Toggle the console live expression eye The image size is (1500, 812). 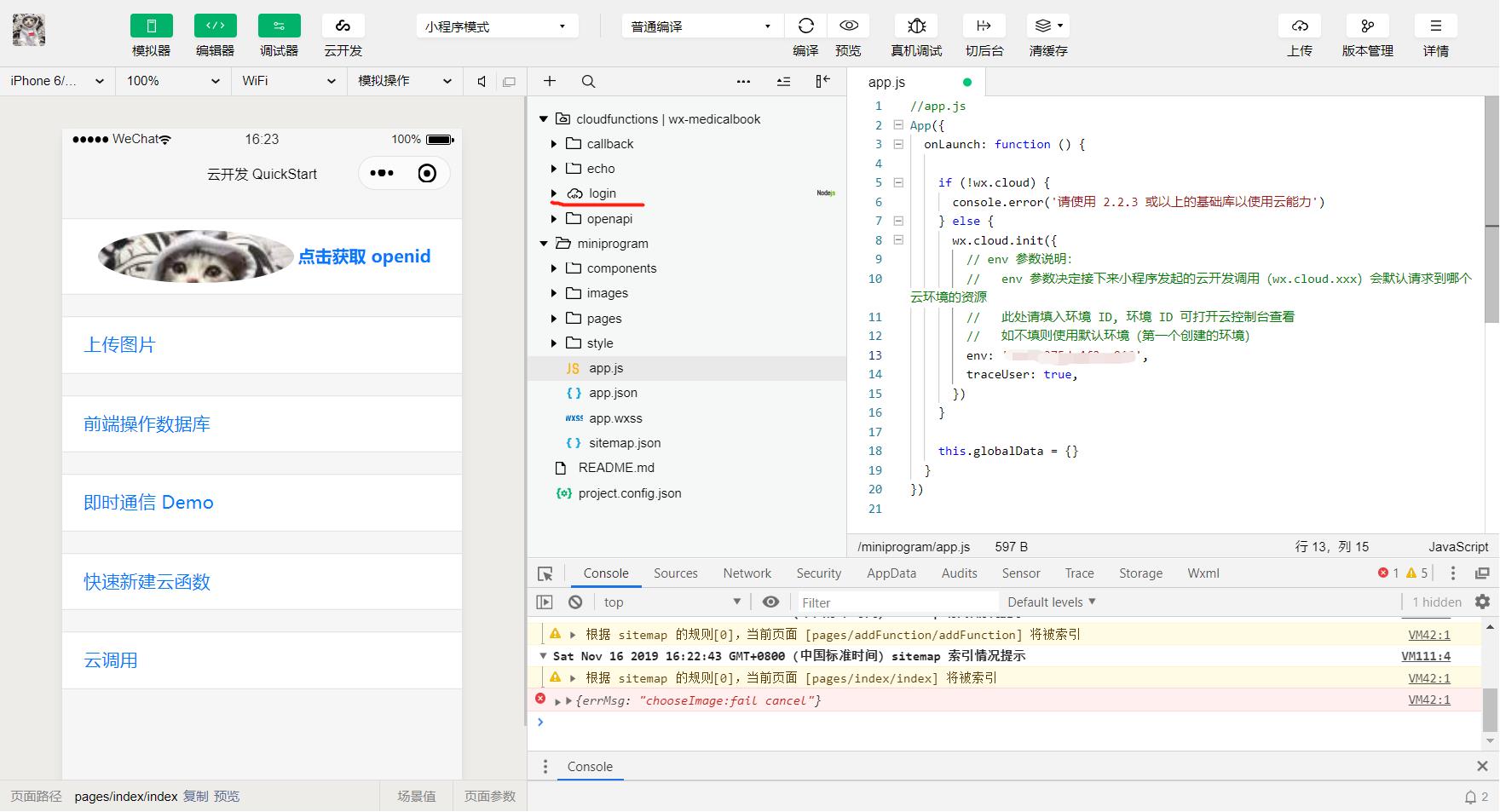(770, 602)
